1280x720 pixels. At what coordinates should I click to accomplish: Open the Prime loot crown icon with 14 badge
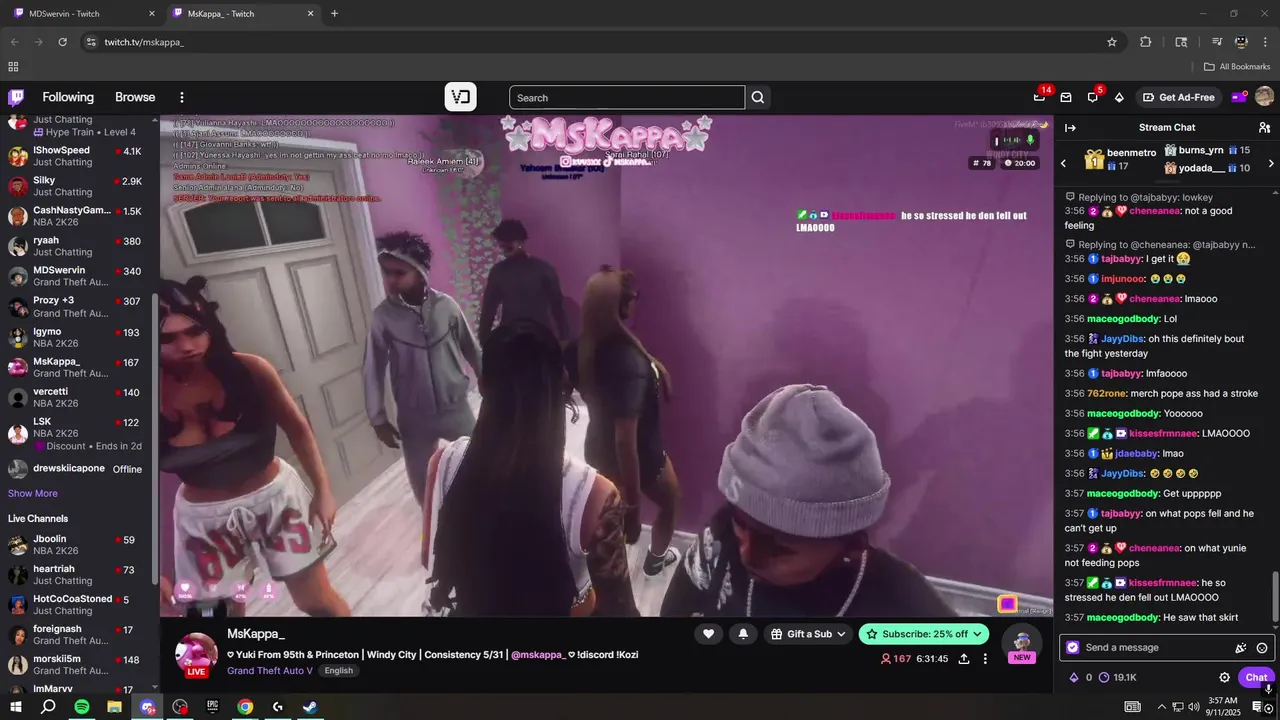[x=1039, y=97]
